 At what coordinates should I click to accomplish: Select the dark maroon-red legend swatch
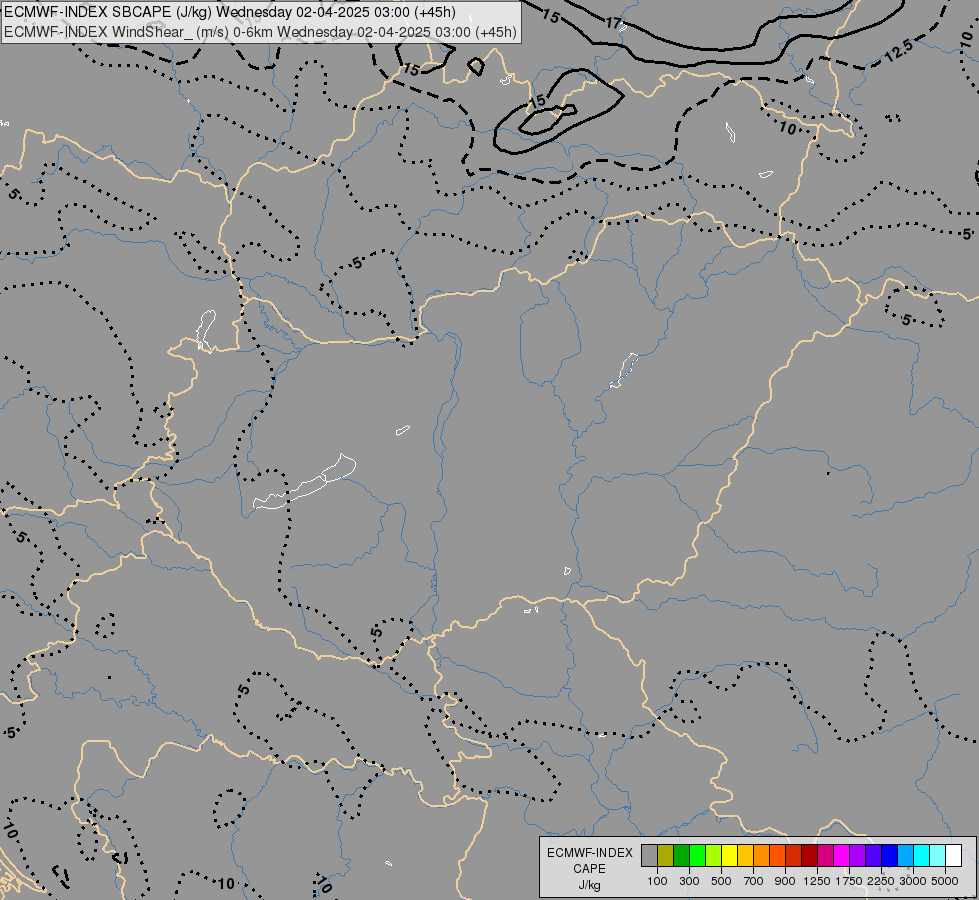click(809, 855)
